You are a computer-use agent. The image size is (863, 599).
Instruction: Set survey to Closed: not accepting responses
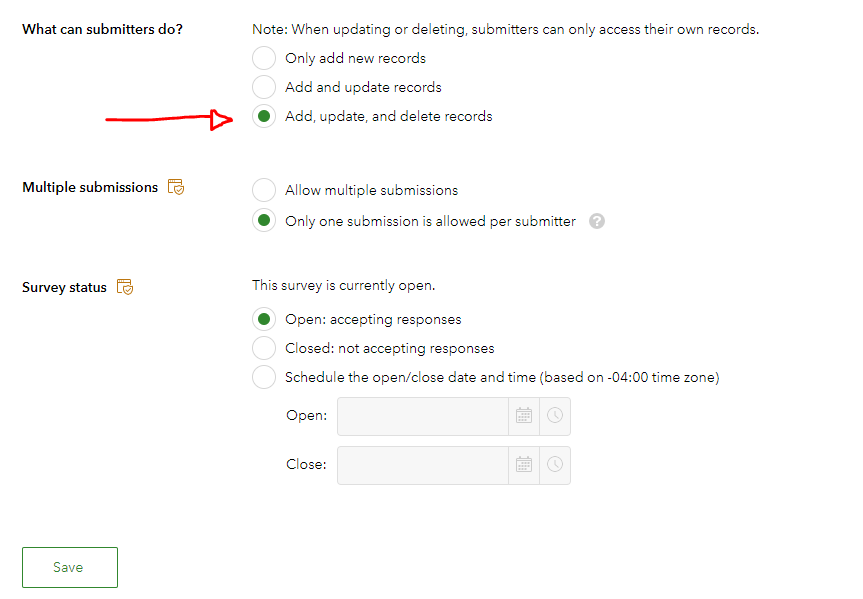pos(264,348)
